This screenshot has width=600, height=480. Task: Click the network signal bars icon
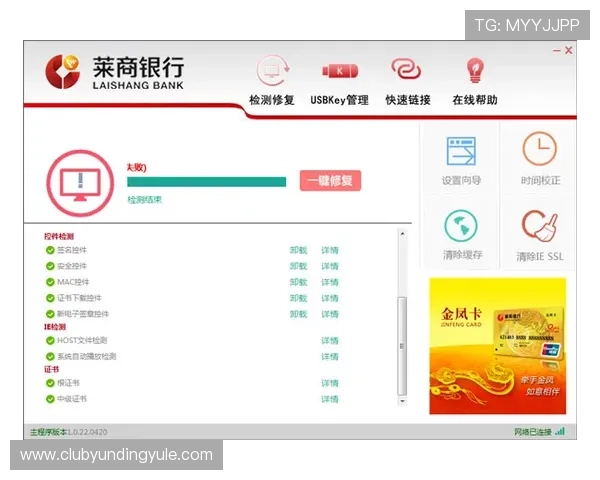pos(560,431)
